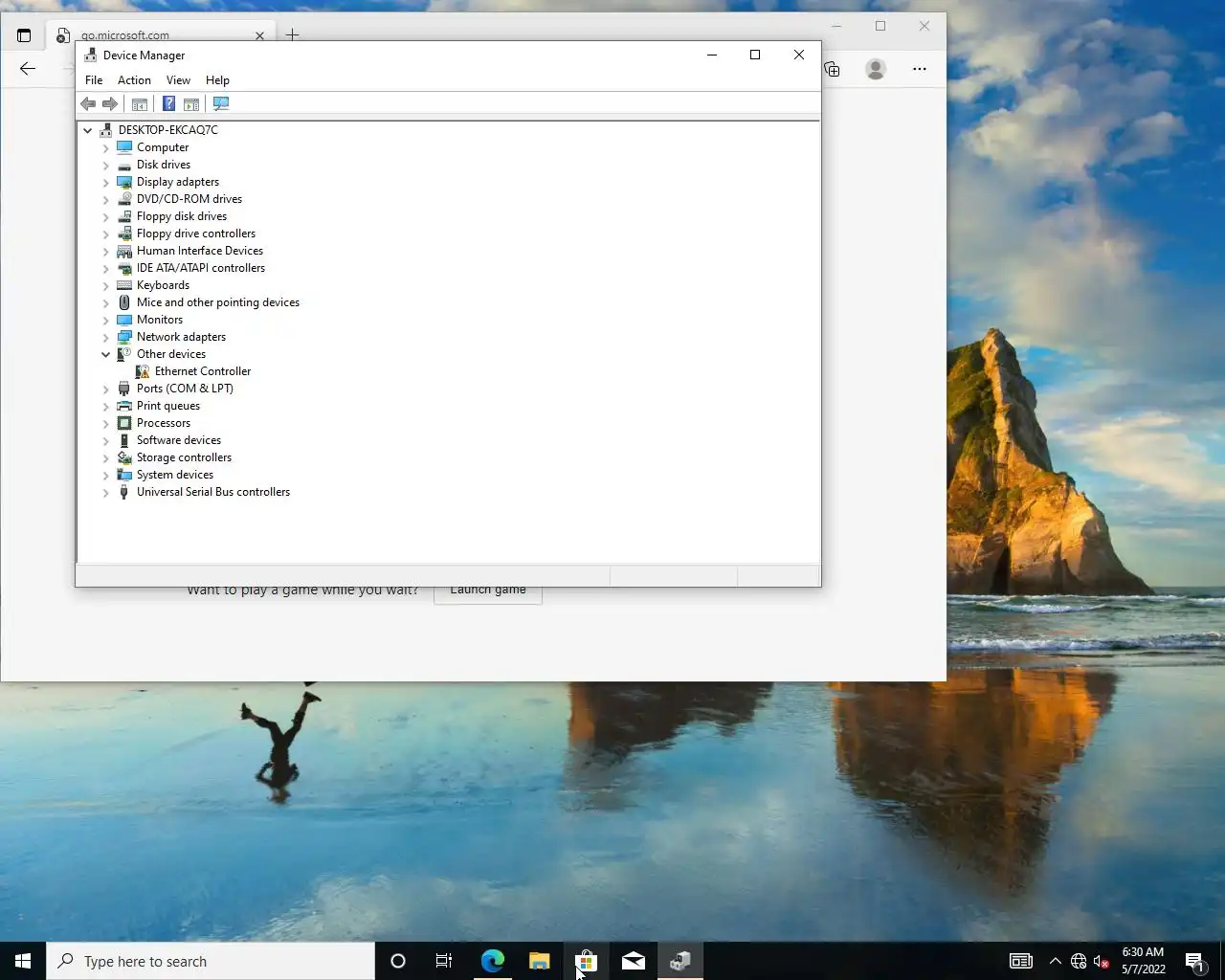Image resolution: width=1225 pixels, height=980 pixels.
Task: Expand Floppy drive controllers node
Action: click(x=106, y=234)
